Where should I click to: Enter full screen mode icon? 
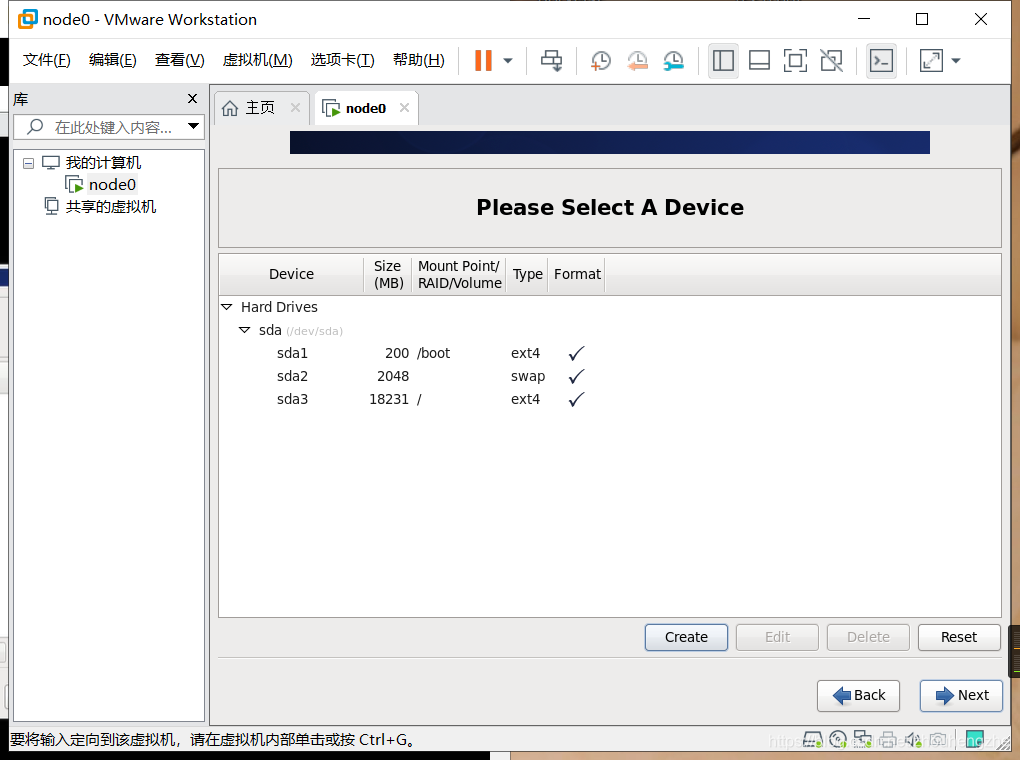(795, 61)
